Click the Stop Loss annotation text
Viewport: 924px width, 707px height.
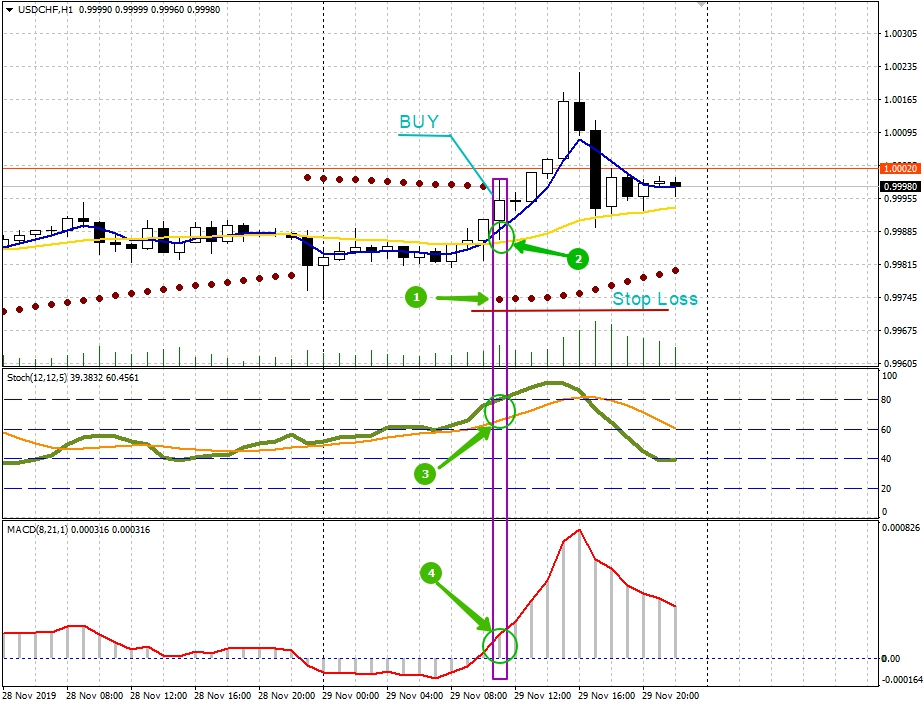(x=655, y=297)
